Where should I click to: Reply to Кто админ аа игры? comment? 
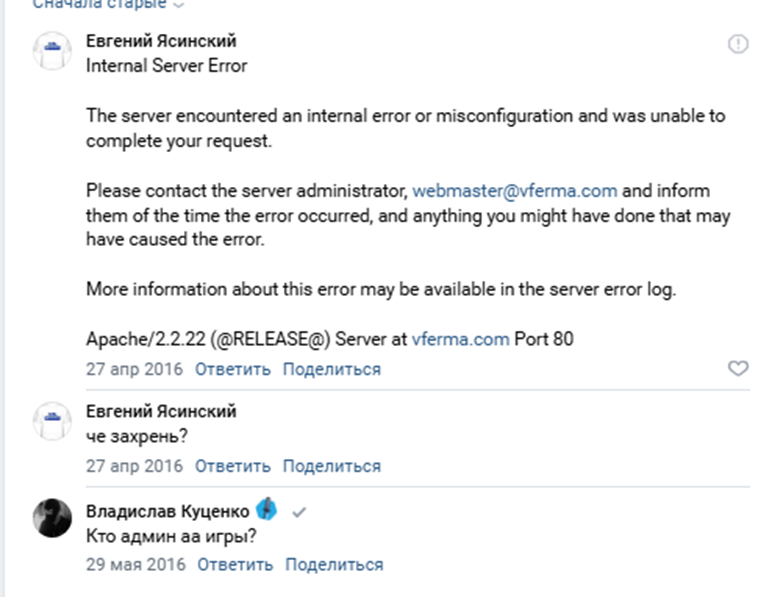pyautogui.click(x=235, y=564)
